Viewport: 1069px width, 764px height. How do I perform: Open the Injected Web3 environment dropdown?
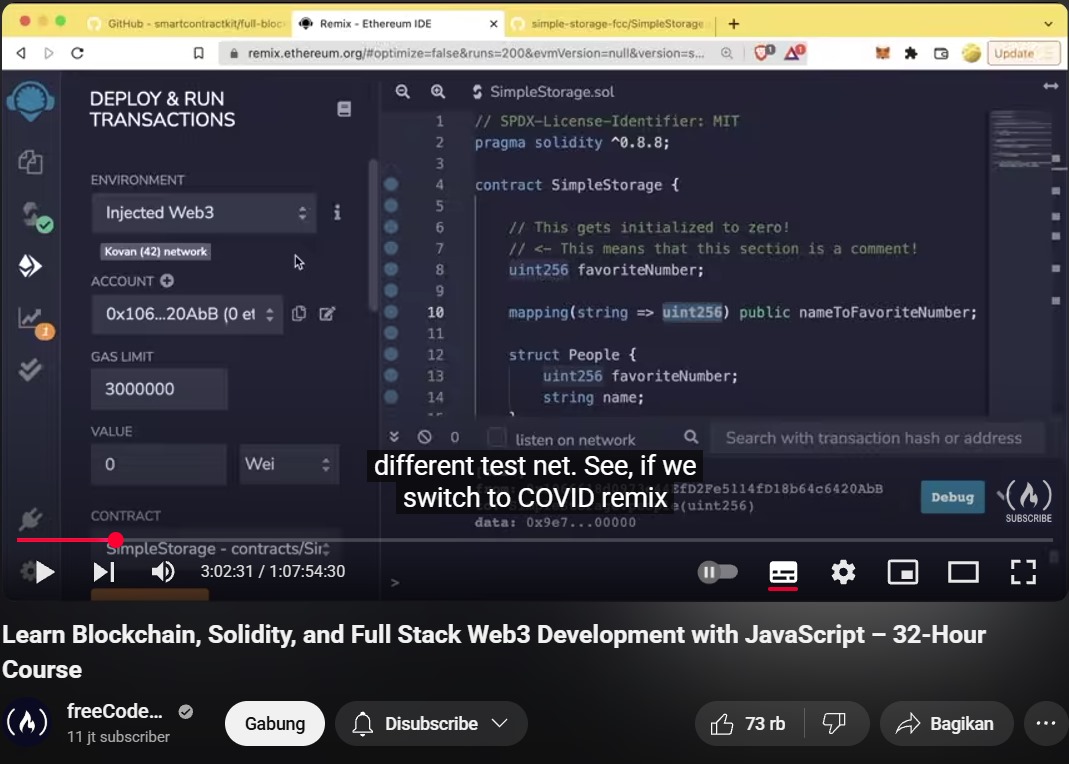pos(204,213)
